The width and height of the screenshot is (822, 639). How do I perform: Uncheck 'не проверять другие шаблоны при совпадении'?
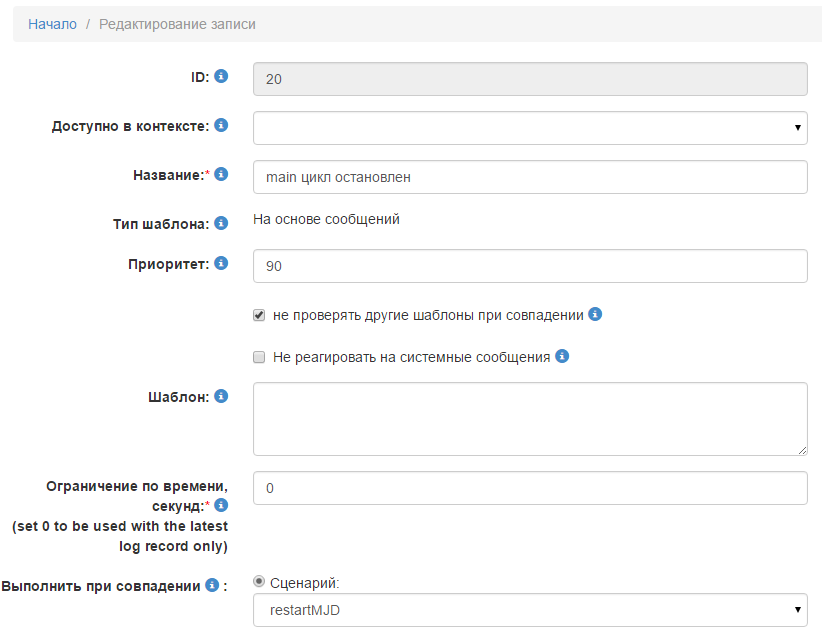click(x=259, y=315)
